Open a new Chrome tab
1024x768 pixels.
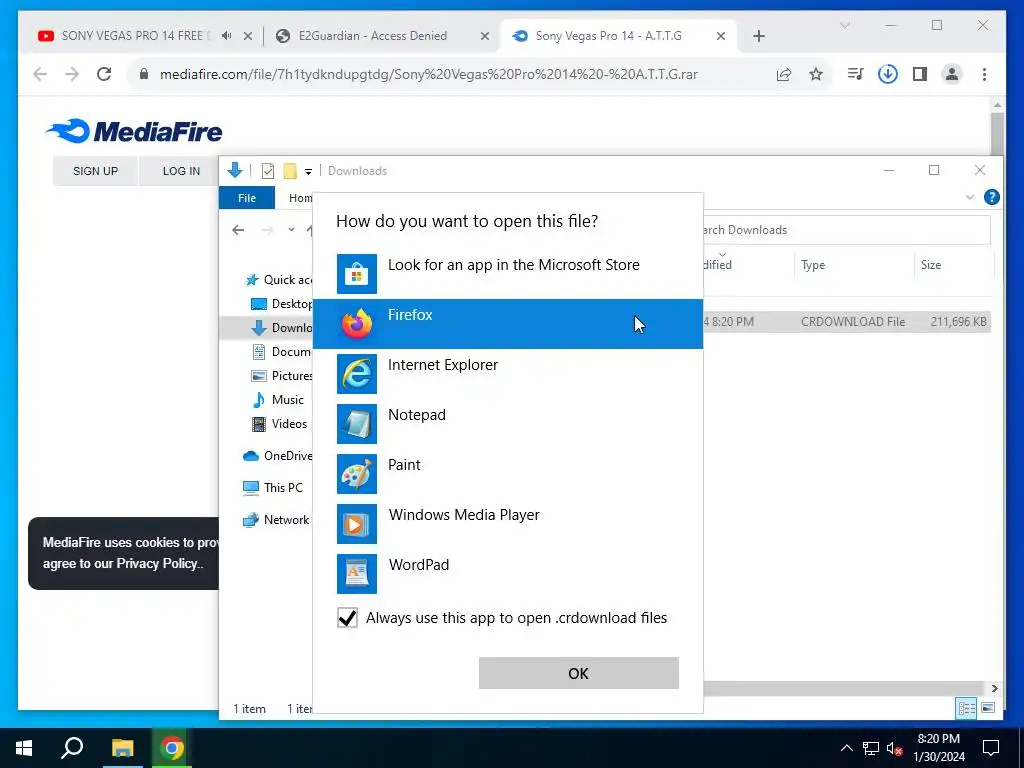coord(758,36)
